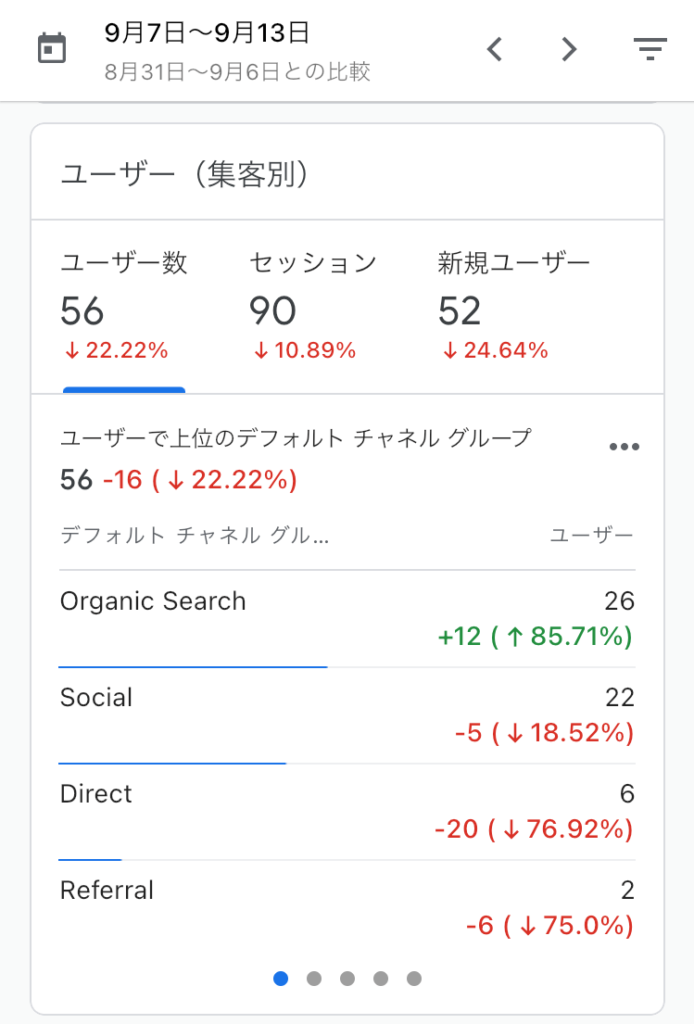
Task: Switch to third carousel page dot
Action: (x=347, y=978)
